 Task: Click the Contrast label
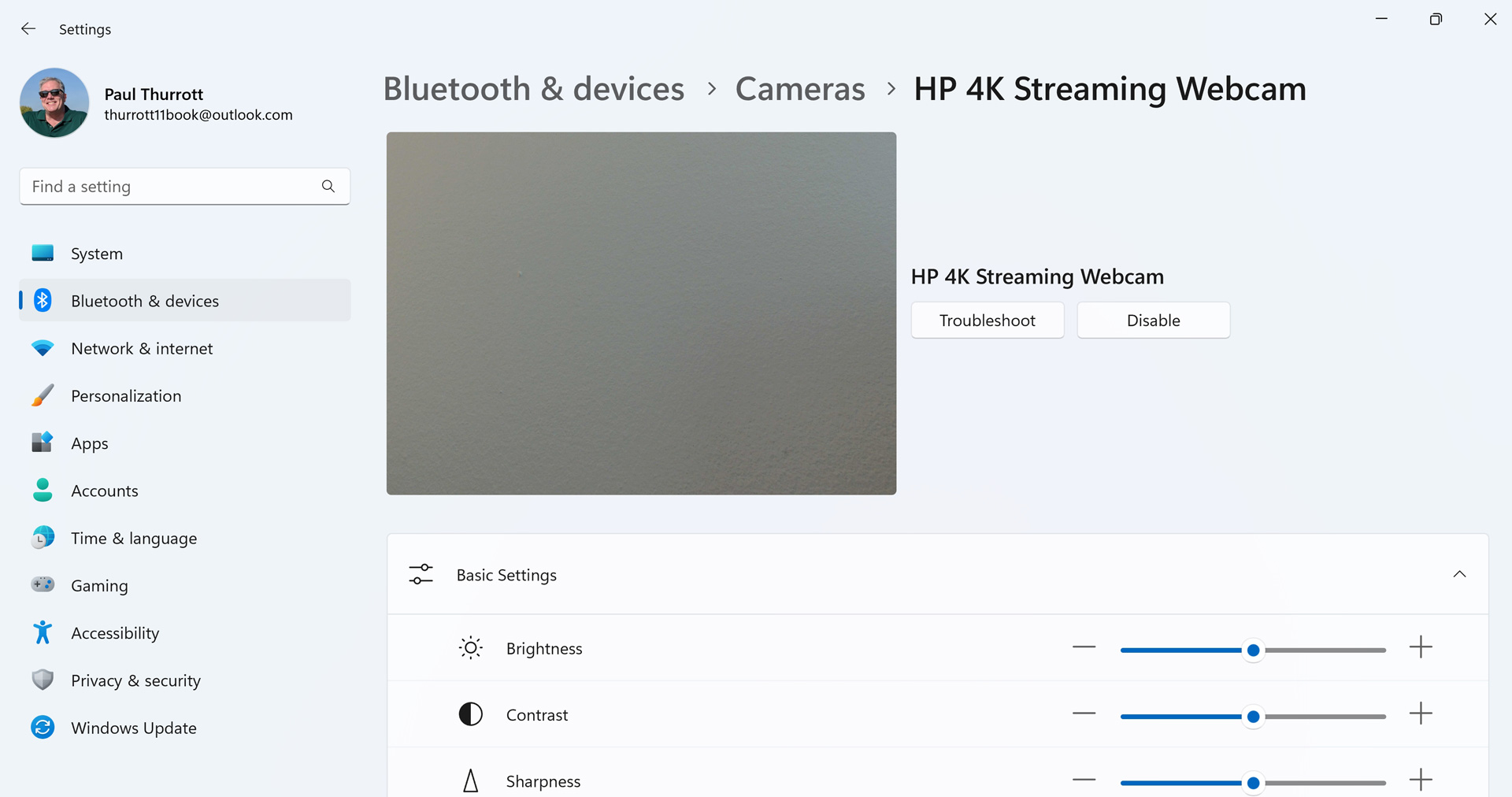click(537, 715)
